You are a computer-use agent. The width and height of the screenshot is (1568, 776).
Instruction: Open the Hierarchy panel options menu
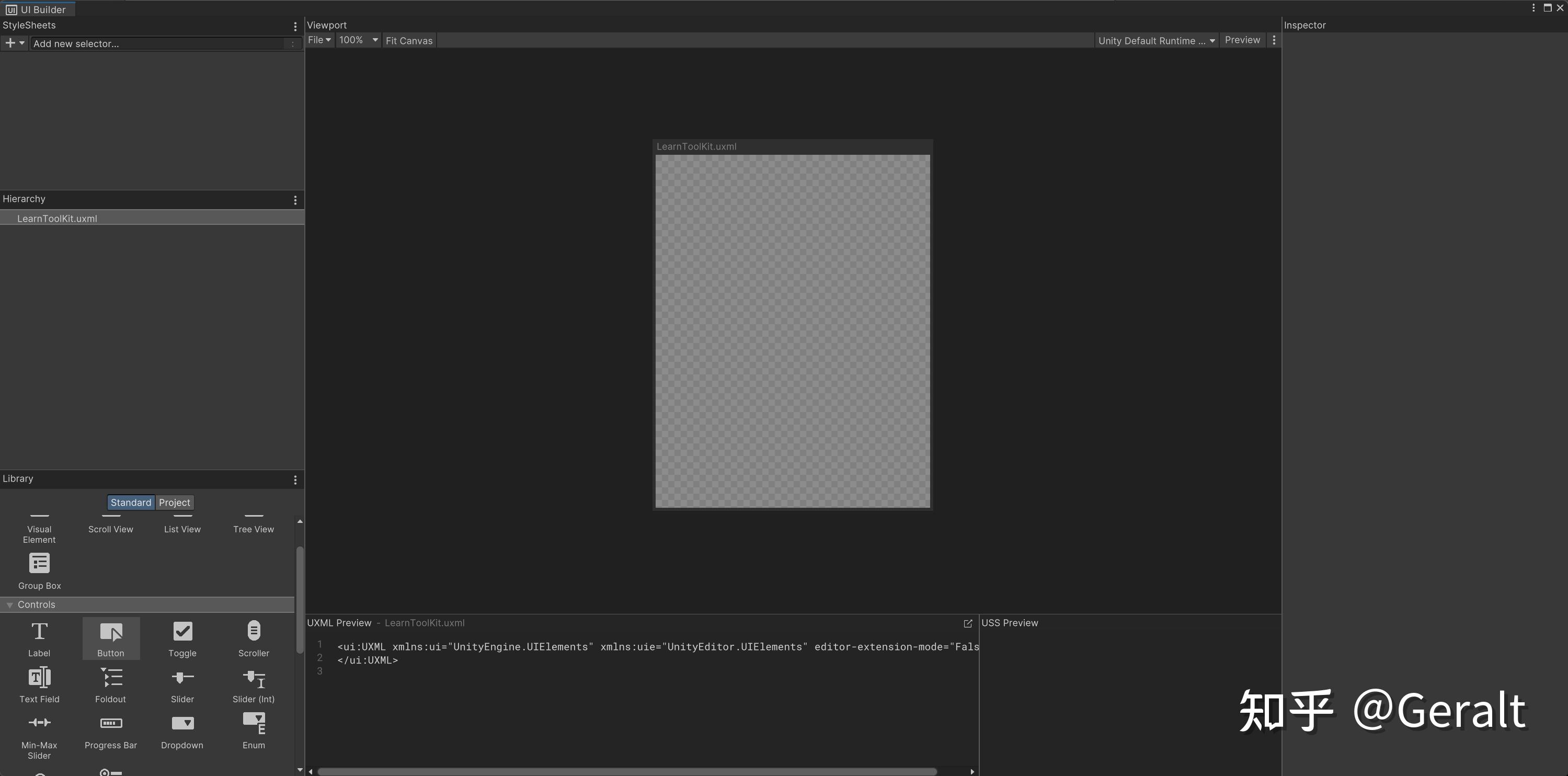[295, 200]
